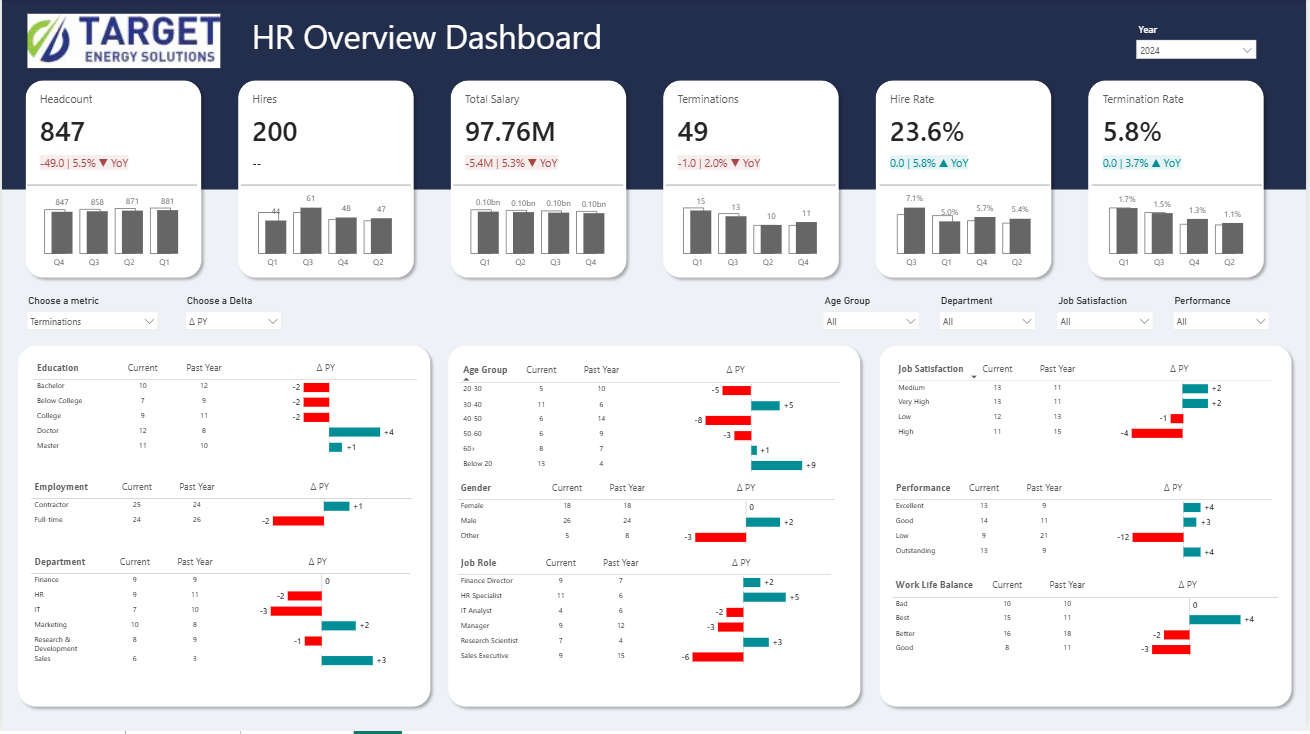1310x734 pixels.
Task: Sort by the Job Role column header
Action: click(480, 563)
